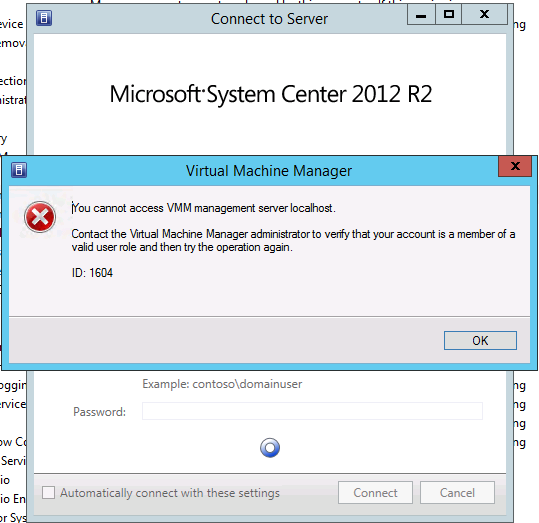Click the Microsoft System Center 2012 R2 heading
The width and height of the screenshot is (539, 523).
pyautogui.click(x=271, y=94)
